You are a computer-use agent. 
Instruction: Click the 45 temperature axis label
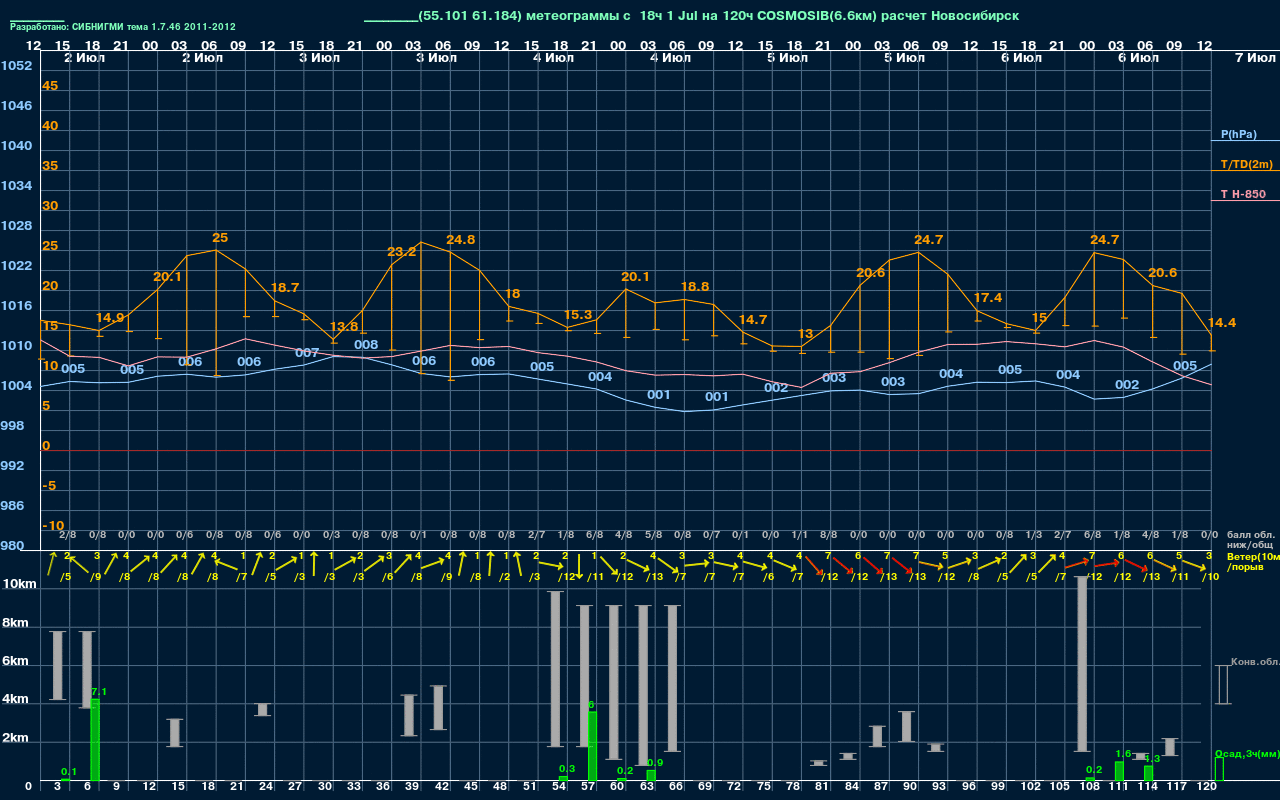[50, 86]
